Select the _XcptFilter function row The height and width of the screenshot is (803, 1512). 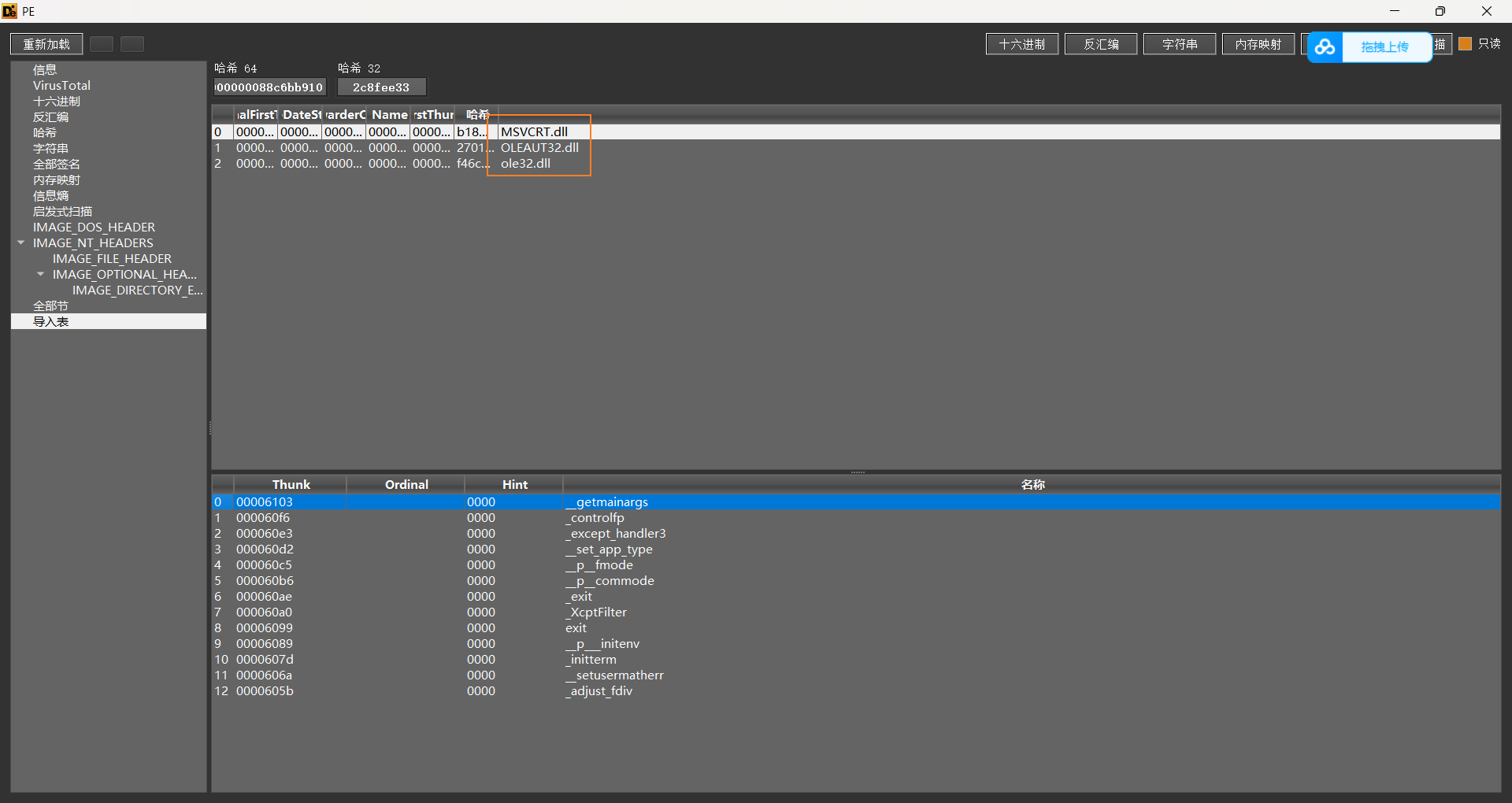[856, 612]
